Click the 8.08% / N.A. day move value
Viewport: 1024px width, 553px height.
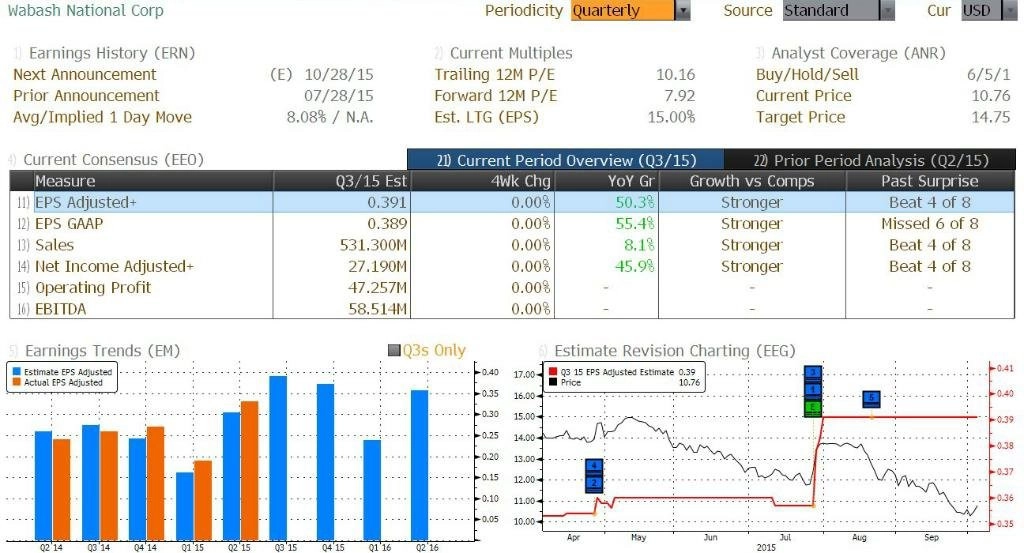tap(330, 118)
